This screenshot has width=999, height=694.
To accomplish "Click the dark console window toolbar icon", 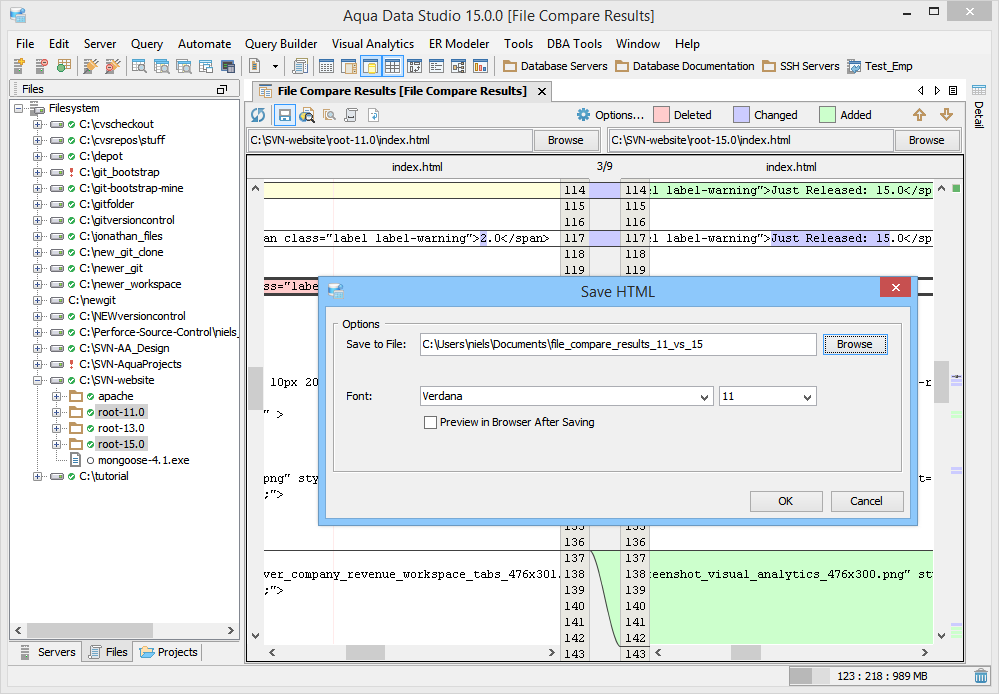I will (x=227, y=66).
